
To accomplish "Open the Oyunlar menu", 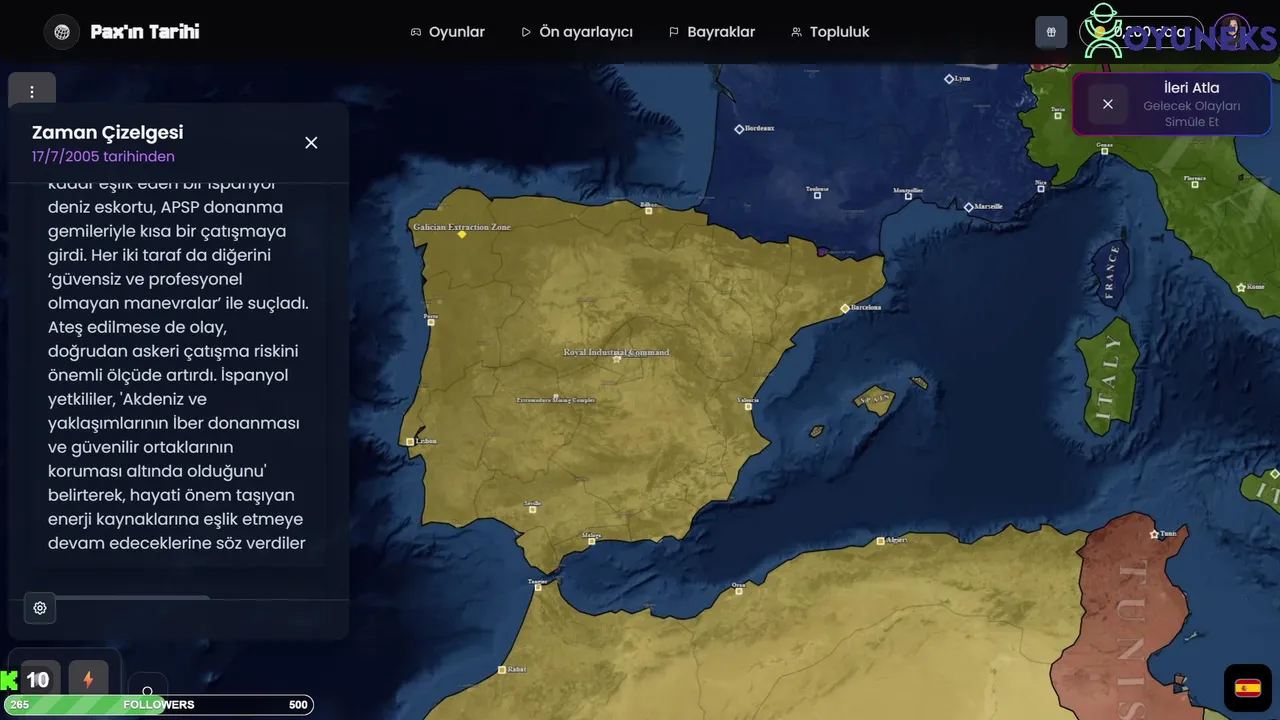I will 447,32.
